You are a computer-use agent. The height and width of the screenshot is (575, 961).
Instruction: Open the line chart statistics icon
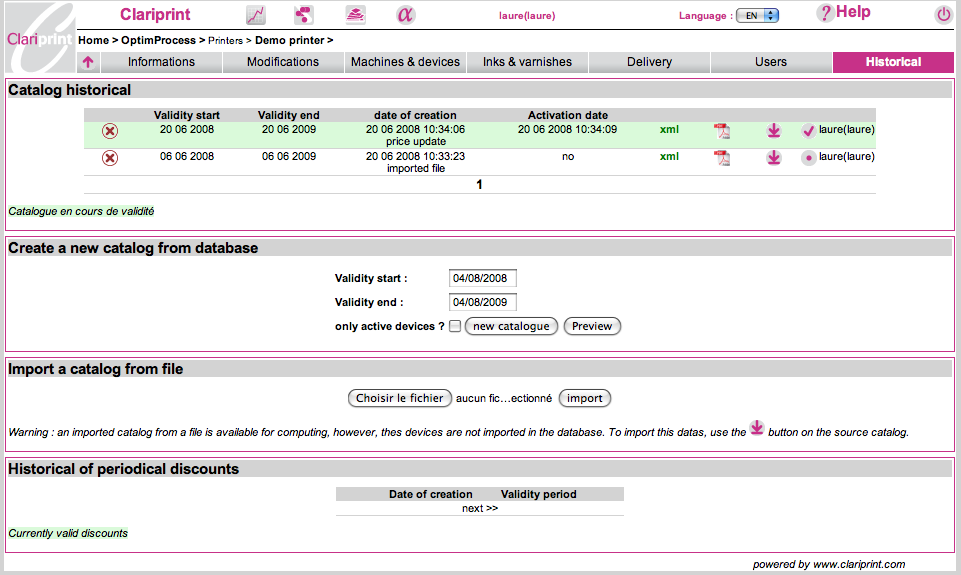point(256,15)
